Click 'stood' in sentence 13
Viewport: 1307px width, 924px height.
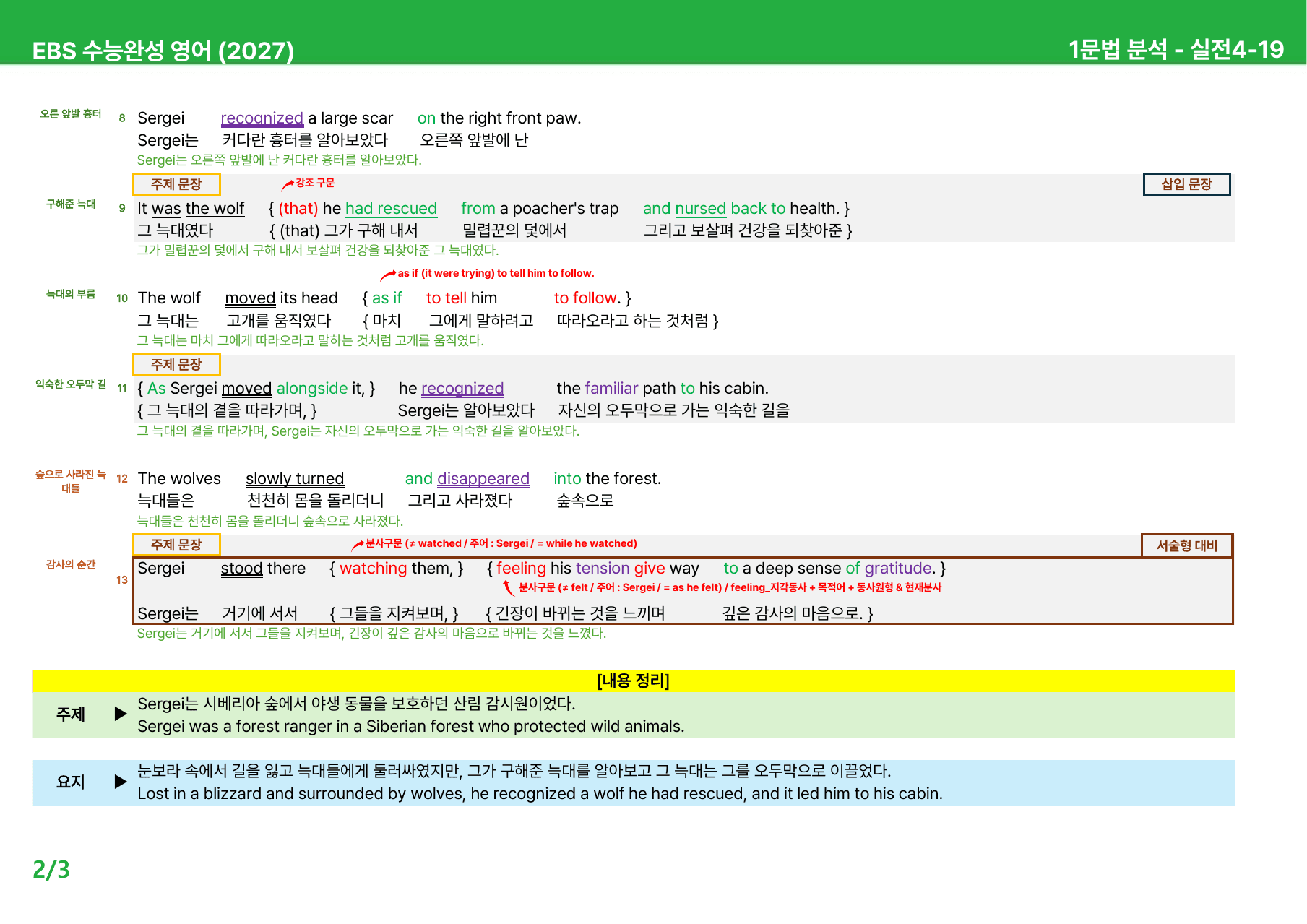(x=241, y=568)
